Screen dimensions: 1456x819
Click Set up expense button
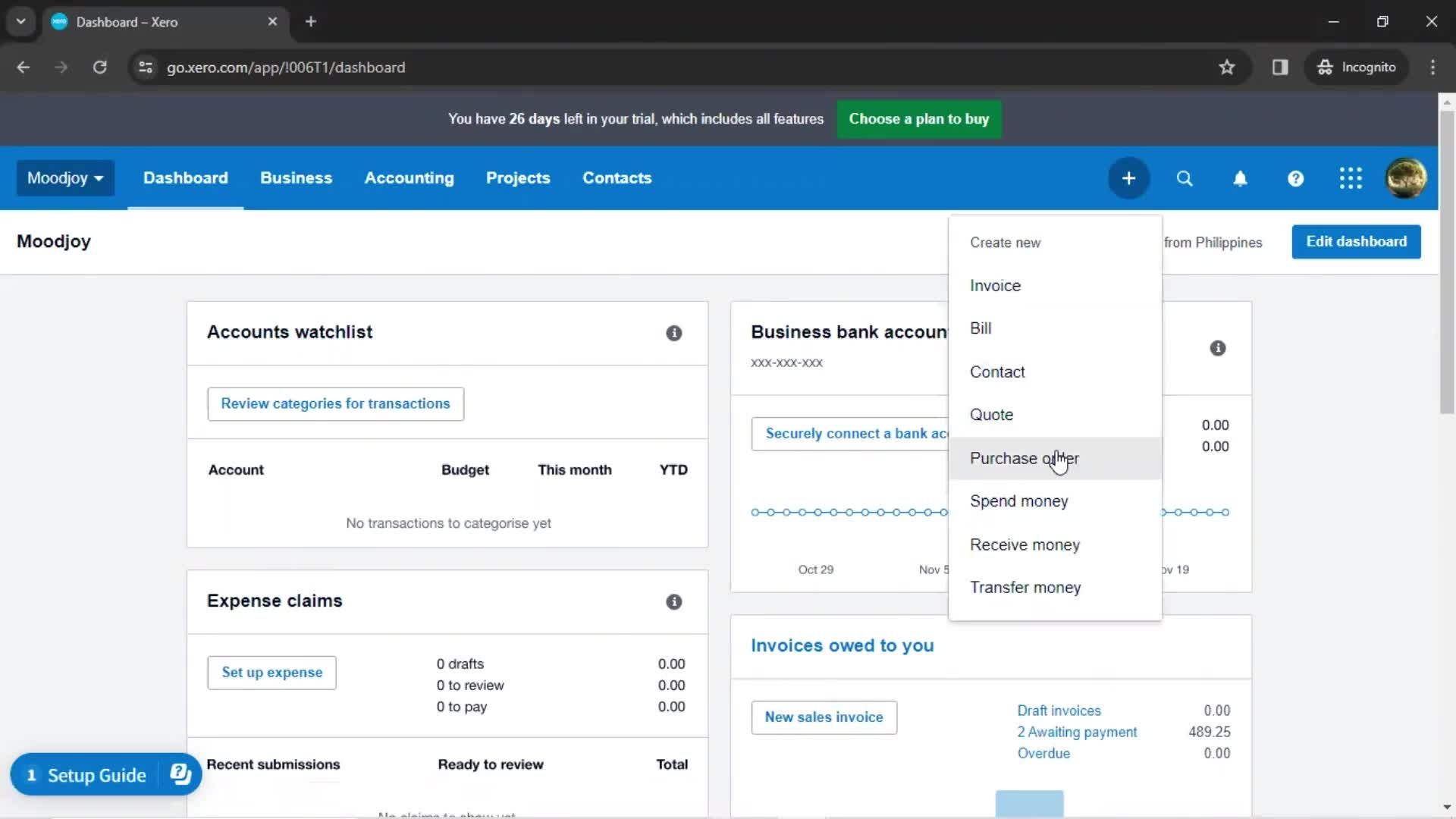[271, 673]
